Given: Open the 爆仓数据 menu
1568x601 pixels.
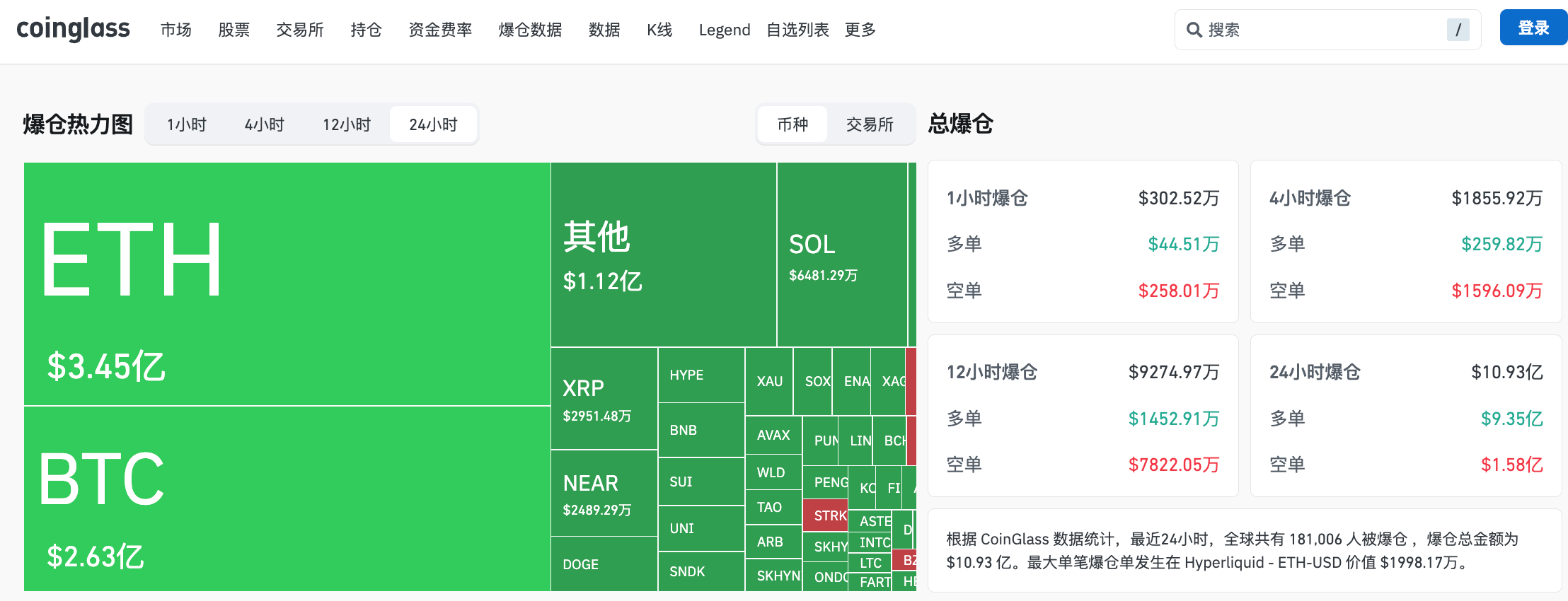Looking at the screenshot, I should pos(531,30).
